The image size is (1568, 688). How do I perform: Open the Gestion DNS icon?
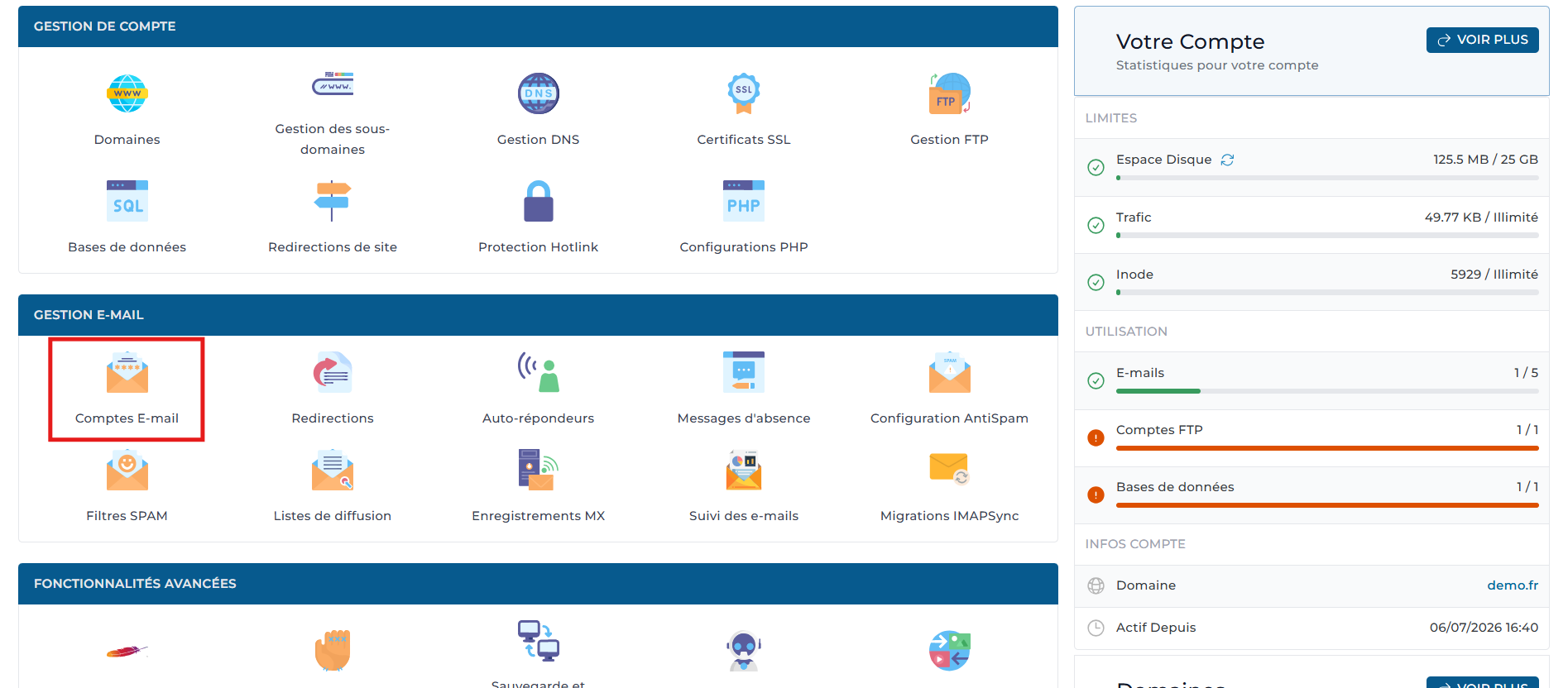(x=538, y=93)
